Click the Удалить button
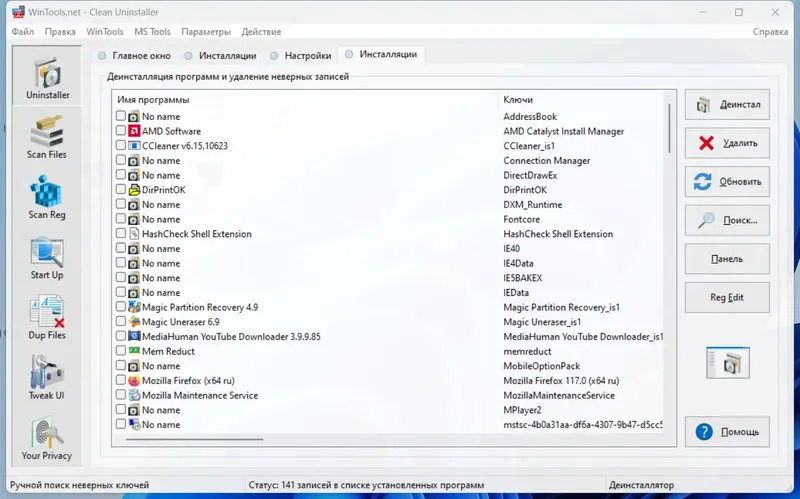This screenshot has width=800, height=499. pyautogui.click(x=727, y=143)
